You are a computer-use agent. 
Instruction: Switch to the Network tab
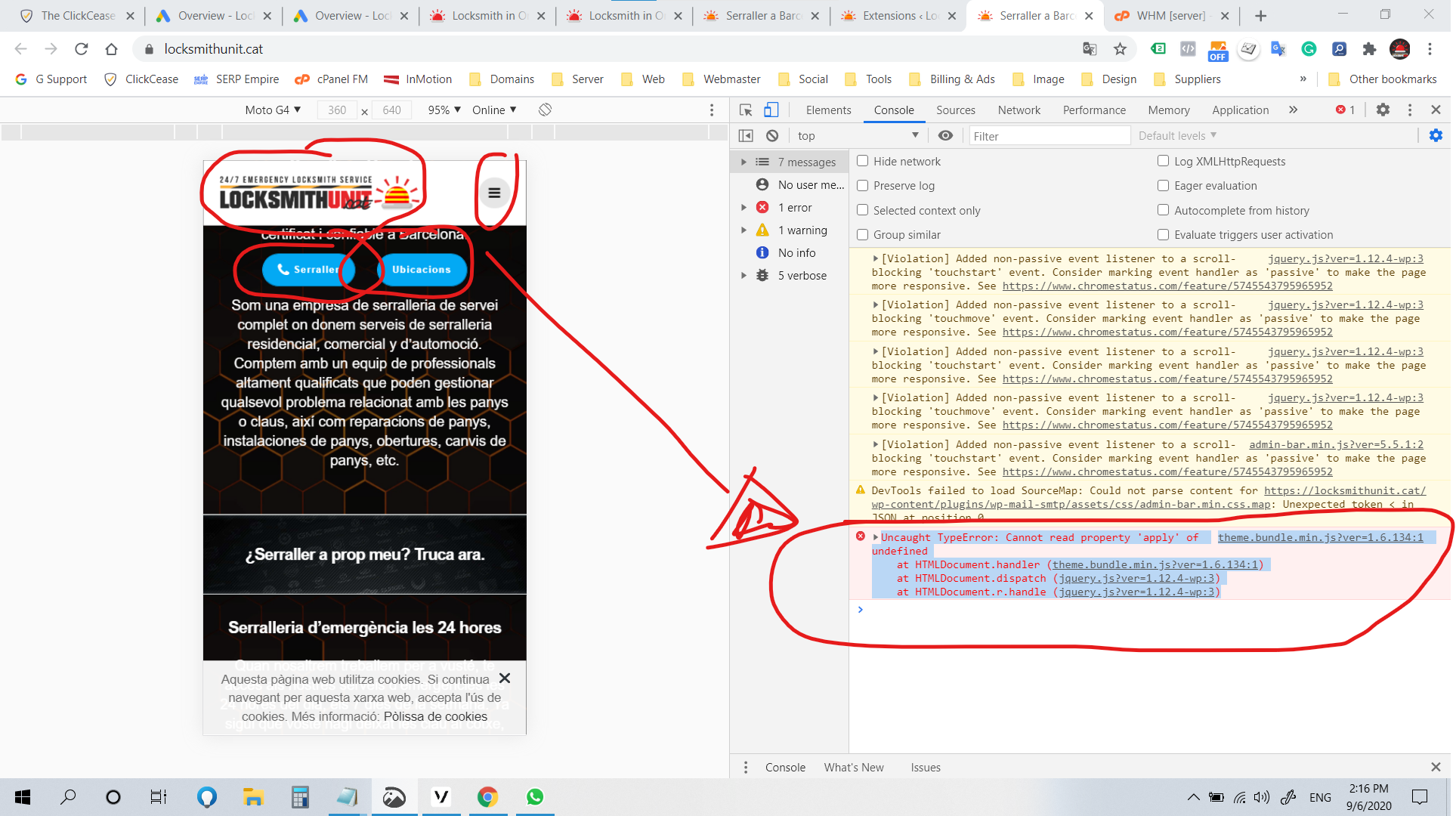tap(1019, 110)
